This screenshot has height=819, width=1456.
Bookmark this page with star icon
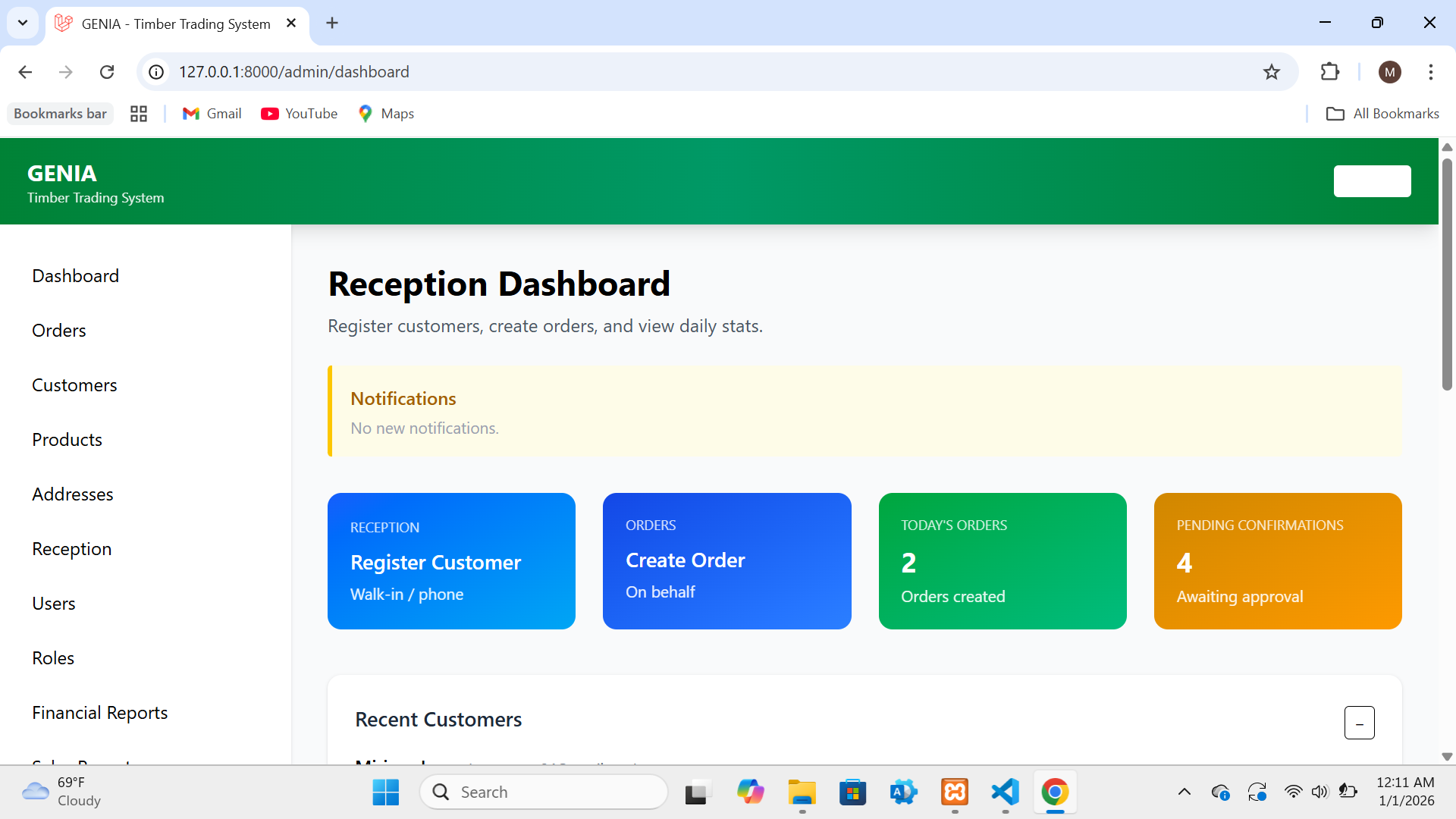pyautogui.click(x=1271, y=72)
